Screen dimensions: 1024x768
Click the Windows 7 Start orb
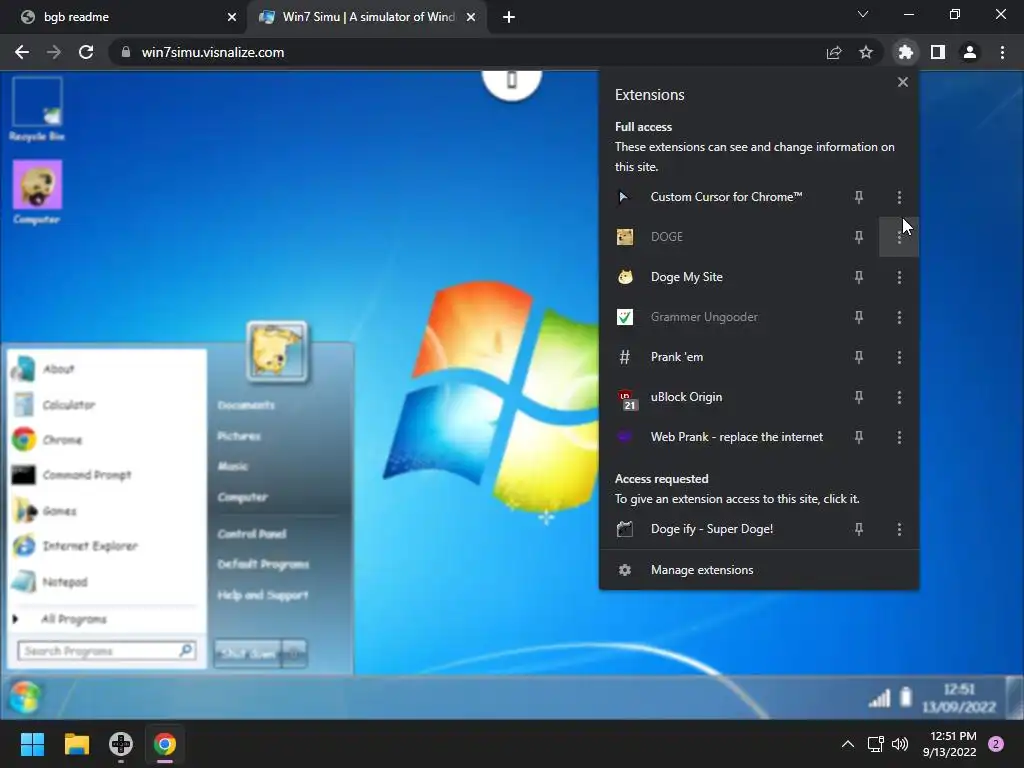[24, 697]
